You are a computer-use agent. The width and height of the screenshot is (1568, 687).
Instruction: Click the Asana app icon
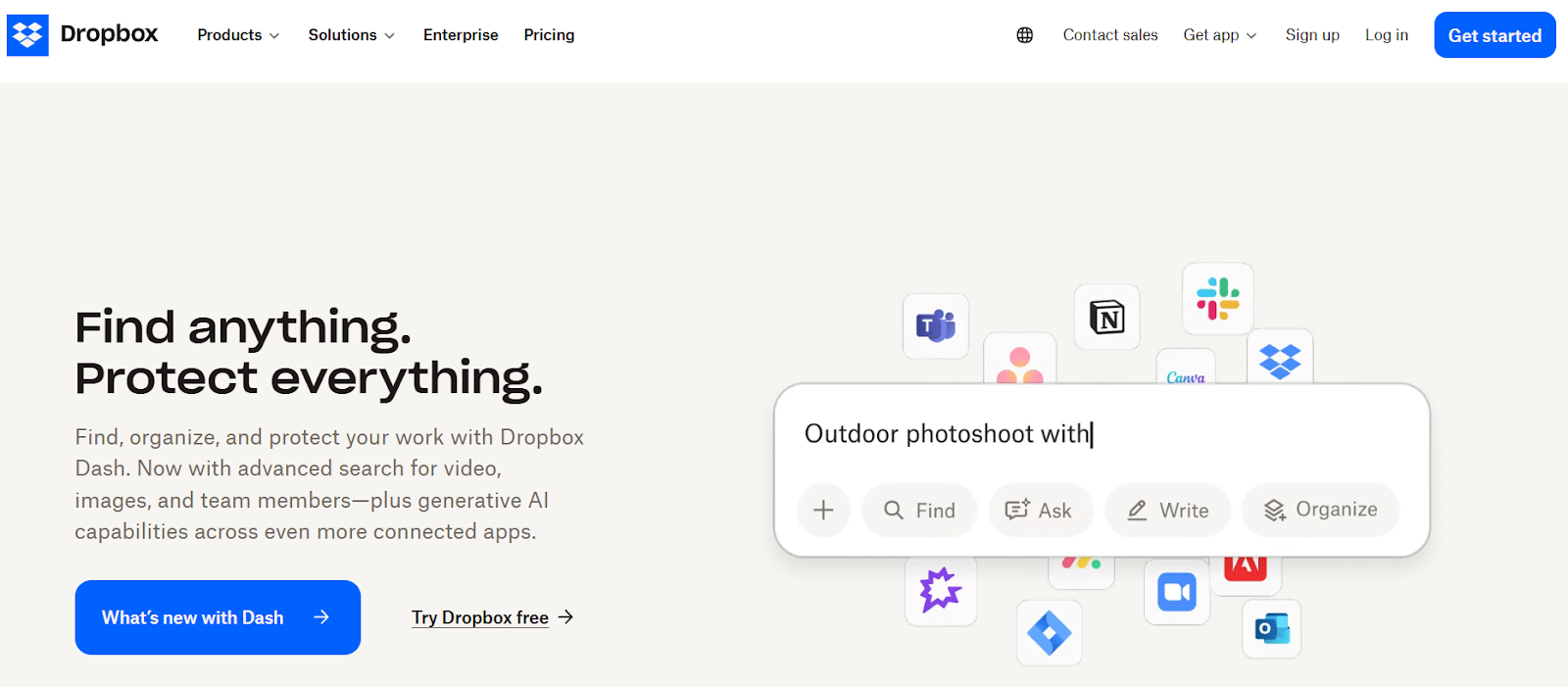(1020, 360)
